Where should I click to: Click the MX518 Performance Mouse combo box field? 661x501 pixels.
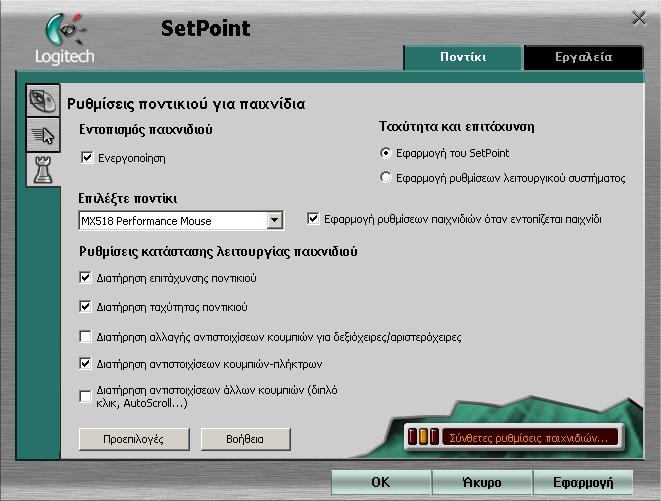181,220
